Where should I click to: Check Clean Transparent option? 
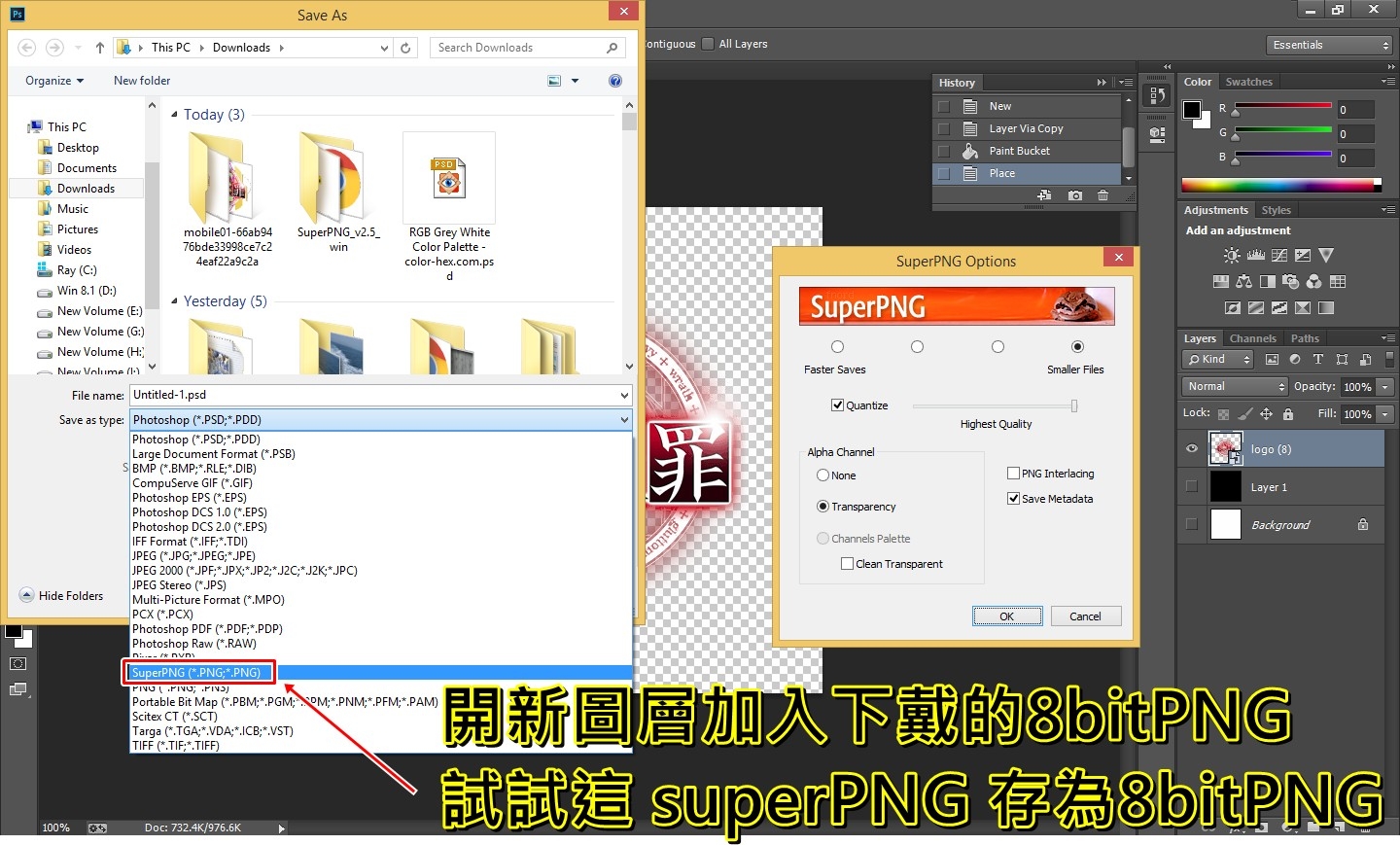click(x=848, y=564)
